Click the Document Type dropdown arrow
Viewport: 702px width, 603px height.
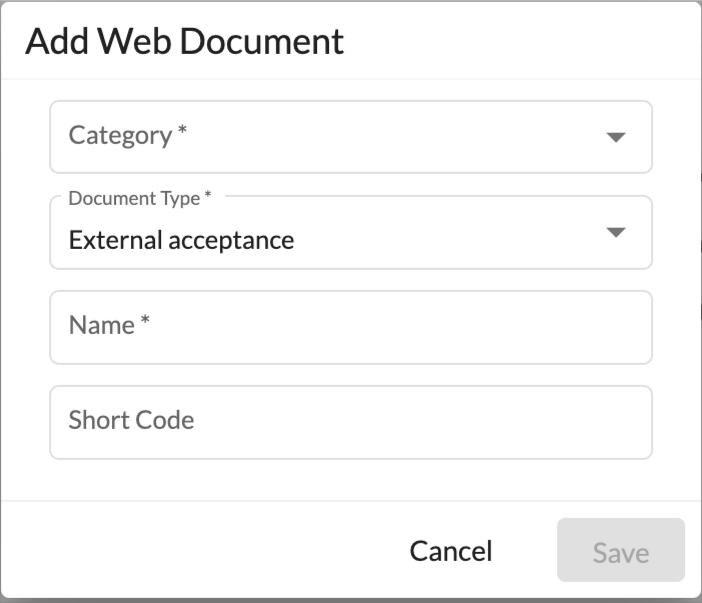[616, 232]
